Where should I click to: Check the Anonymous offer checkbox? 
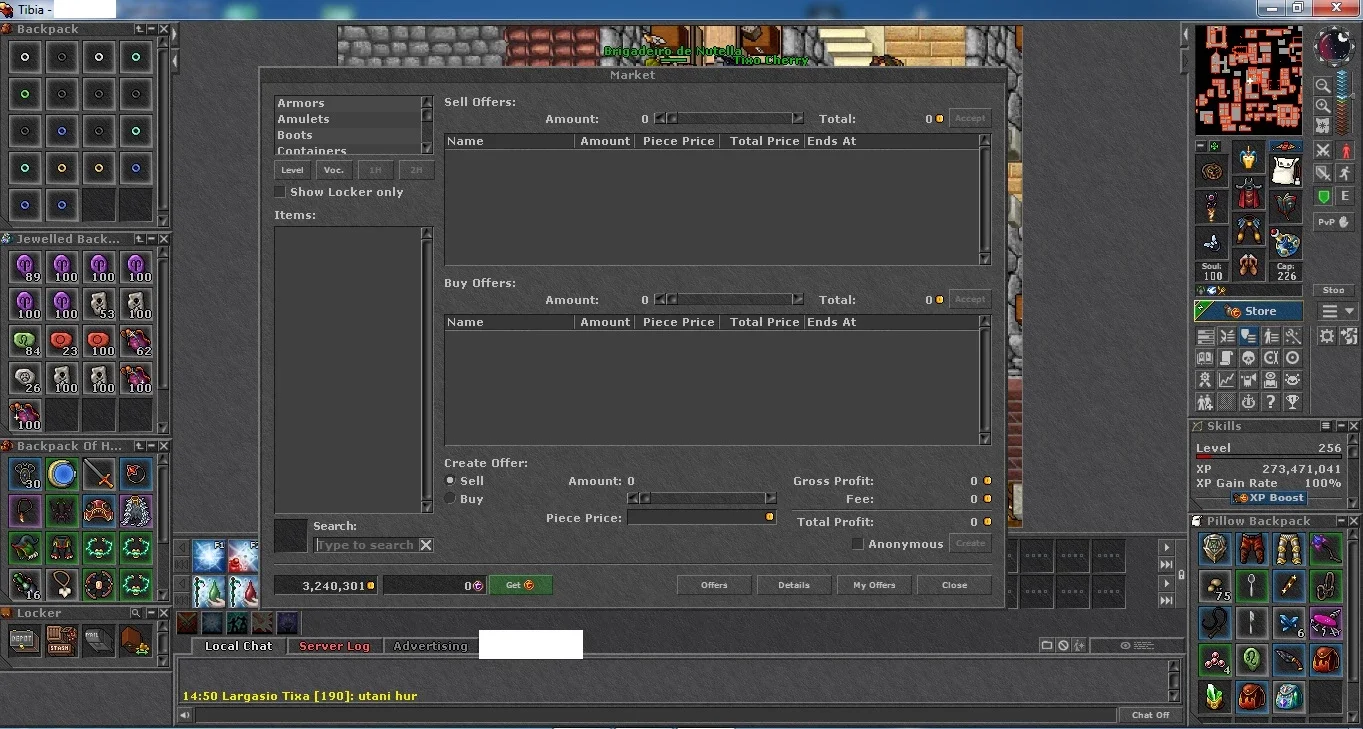(857, 544)
